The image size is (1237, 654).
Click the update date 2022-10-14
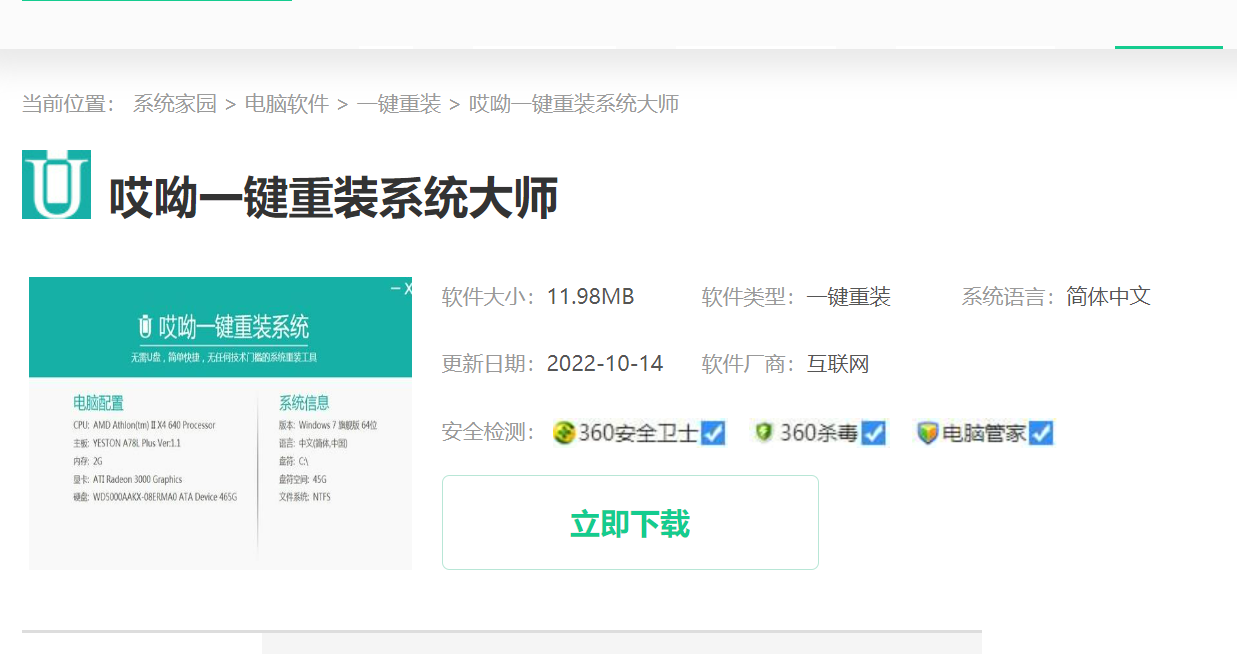tap(605, 364)
